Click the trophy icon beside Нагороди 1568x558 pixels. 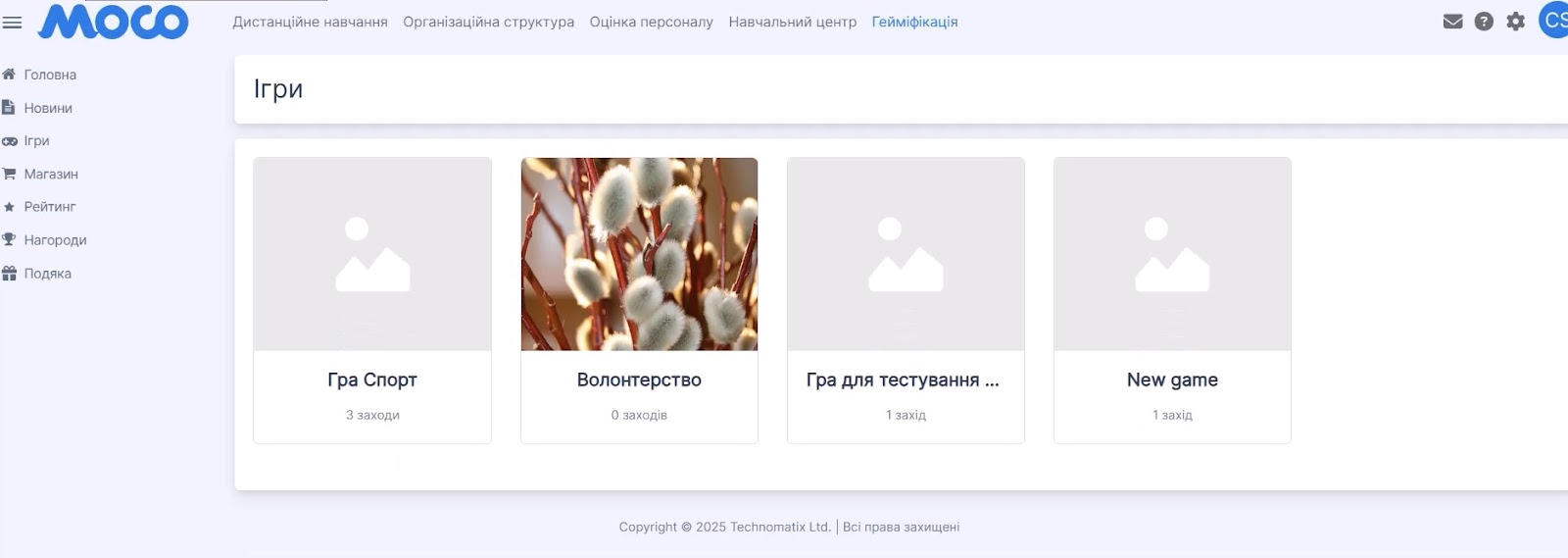(9, 239)
